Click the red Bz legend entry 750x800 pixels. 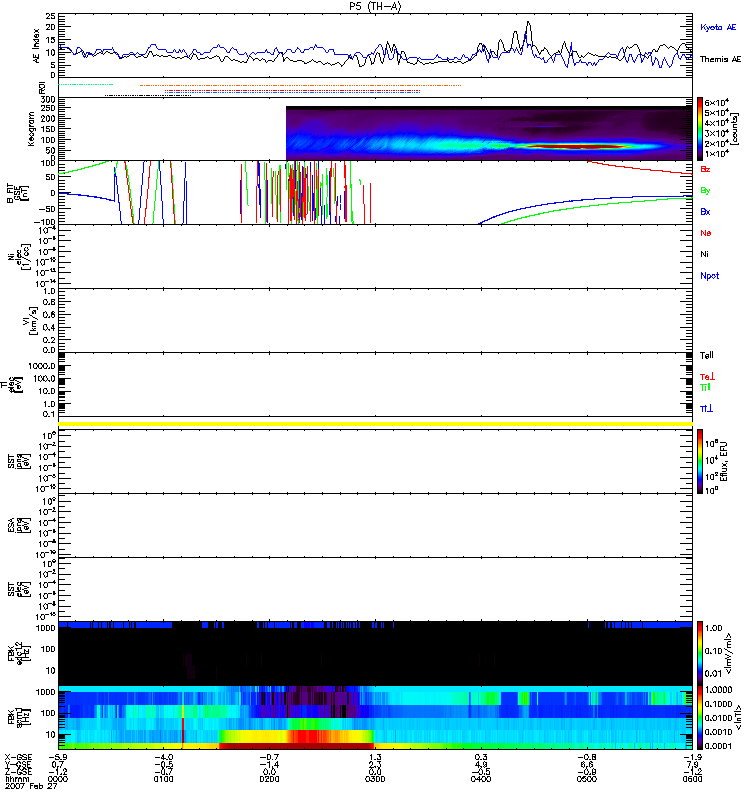(705, 169)
